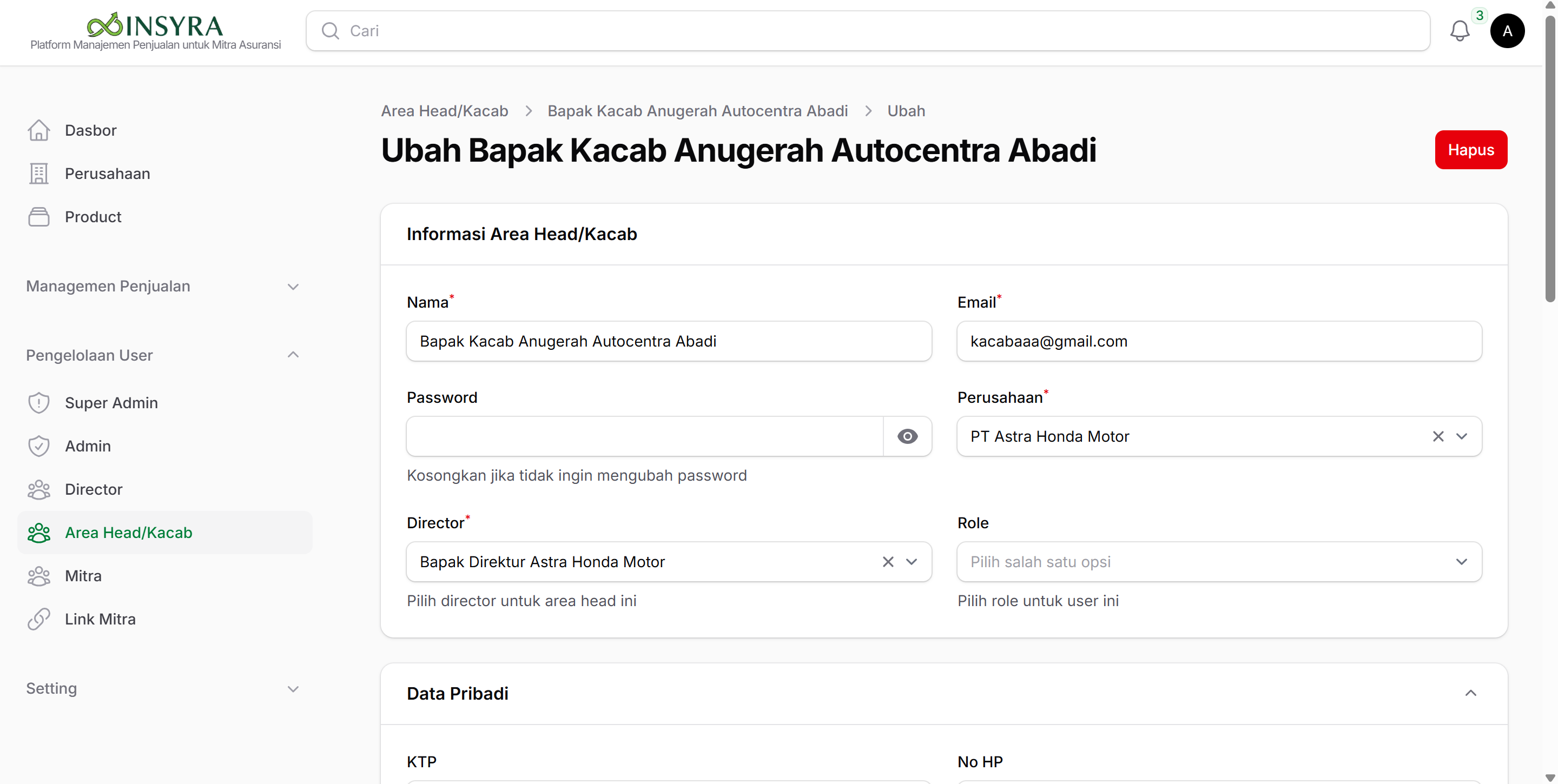Open Link Mitra menu item
Viewport: 1558px width, 784px height.
[x=164, y=619]
